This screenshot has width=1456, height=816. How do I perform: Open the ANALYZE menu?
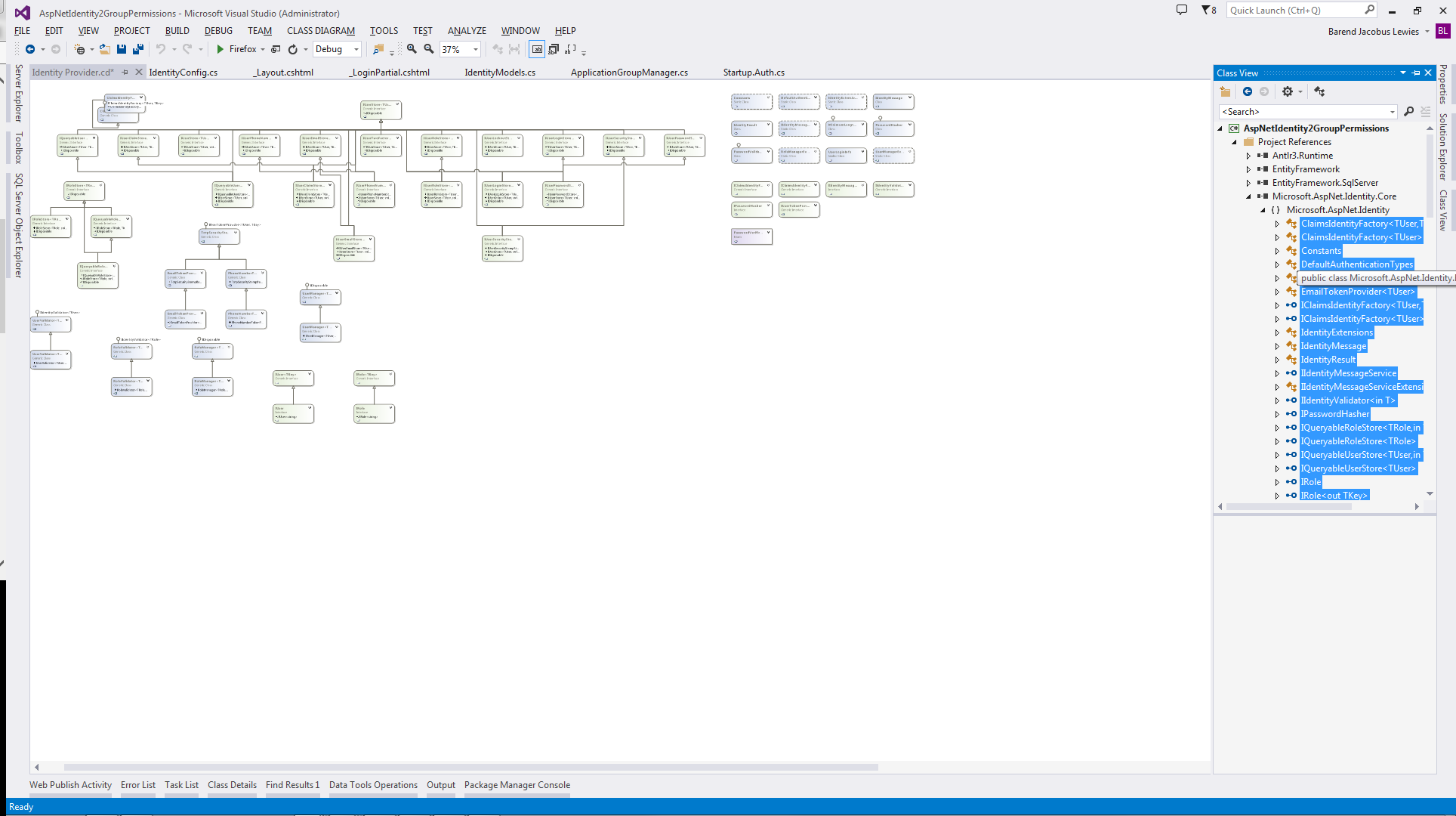467,31
